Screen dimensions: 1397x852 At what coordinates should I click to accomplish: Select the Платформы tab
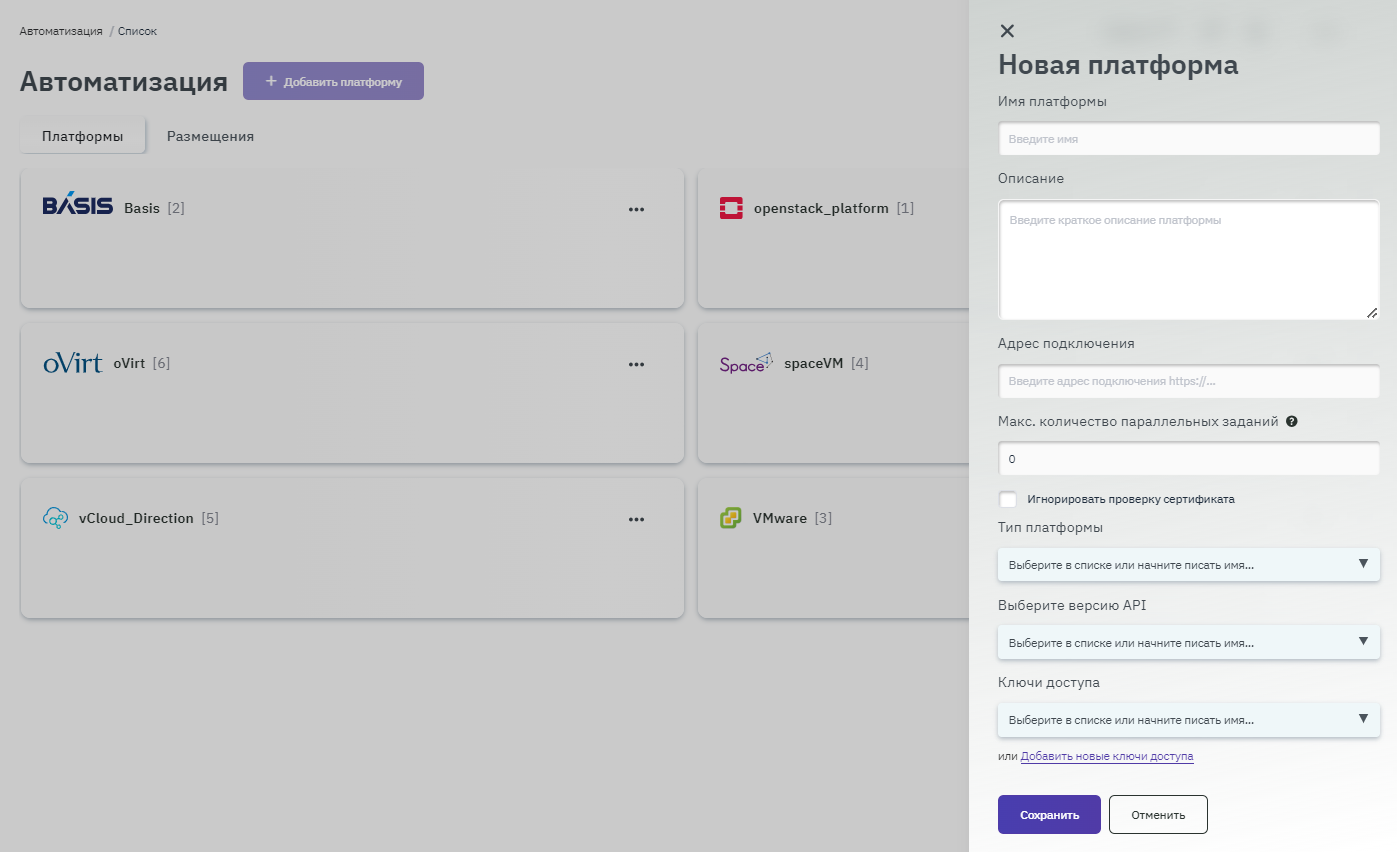coord(83,136)
